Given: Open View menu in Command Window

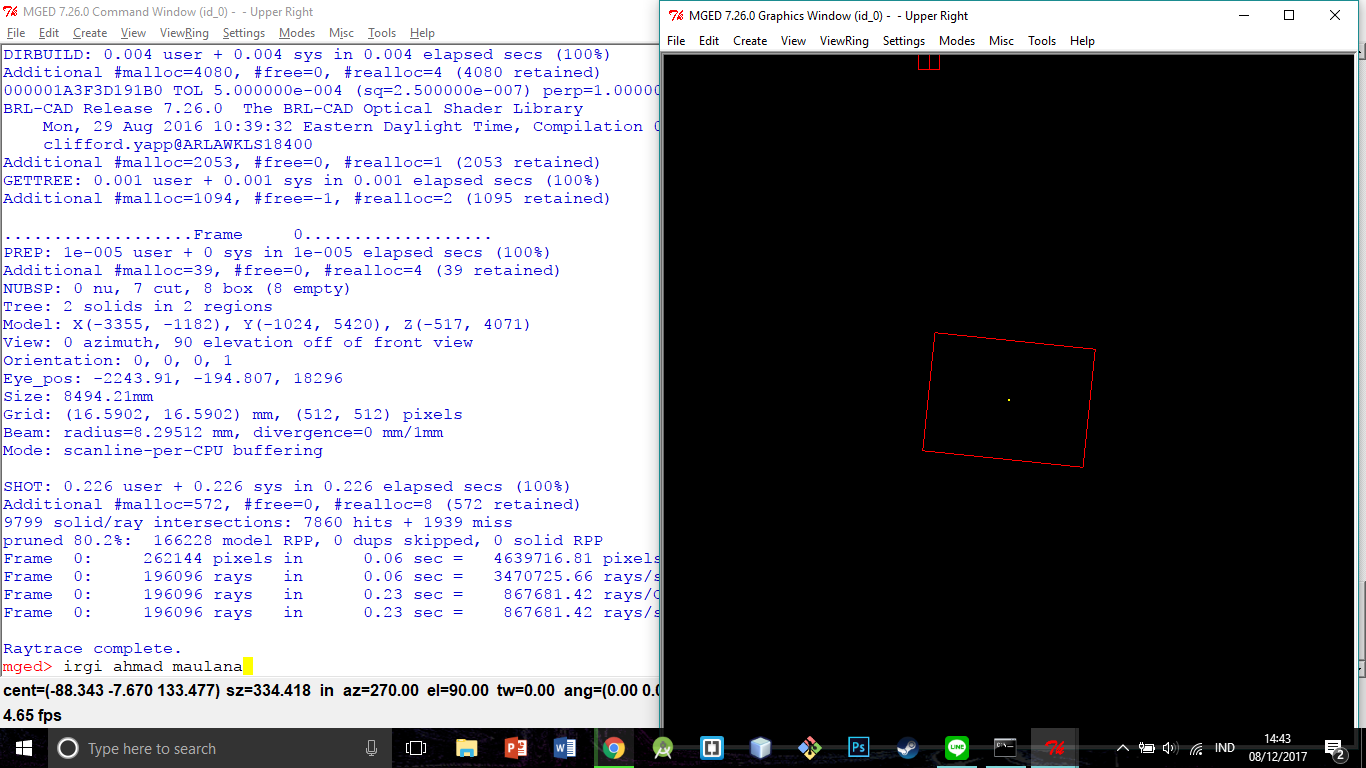Looking at the screenshot, I should pyautogui.click(x=133, y=33).
